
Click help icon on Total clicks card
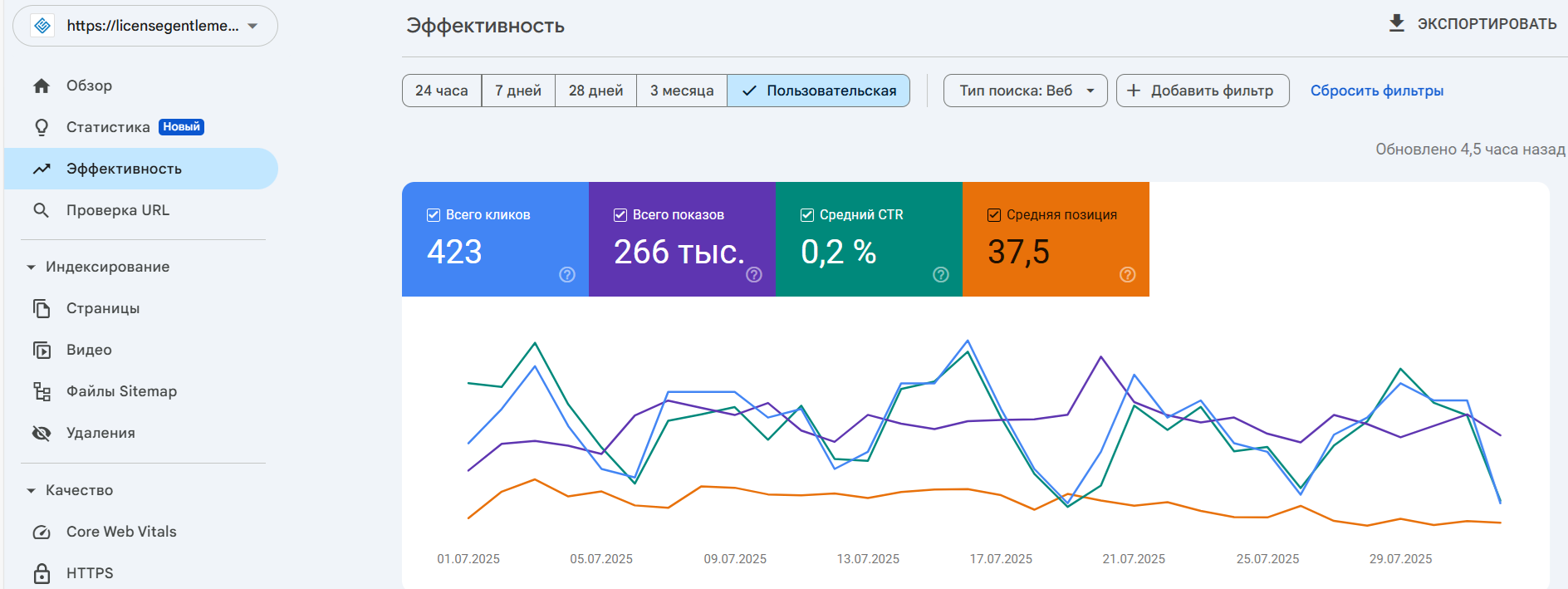point(567,275)
